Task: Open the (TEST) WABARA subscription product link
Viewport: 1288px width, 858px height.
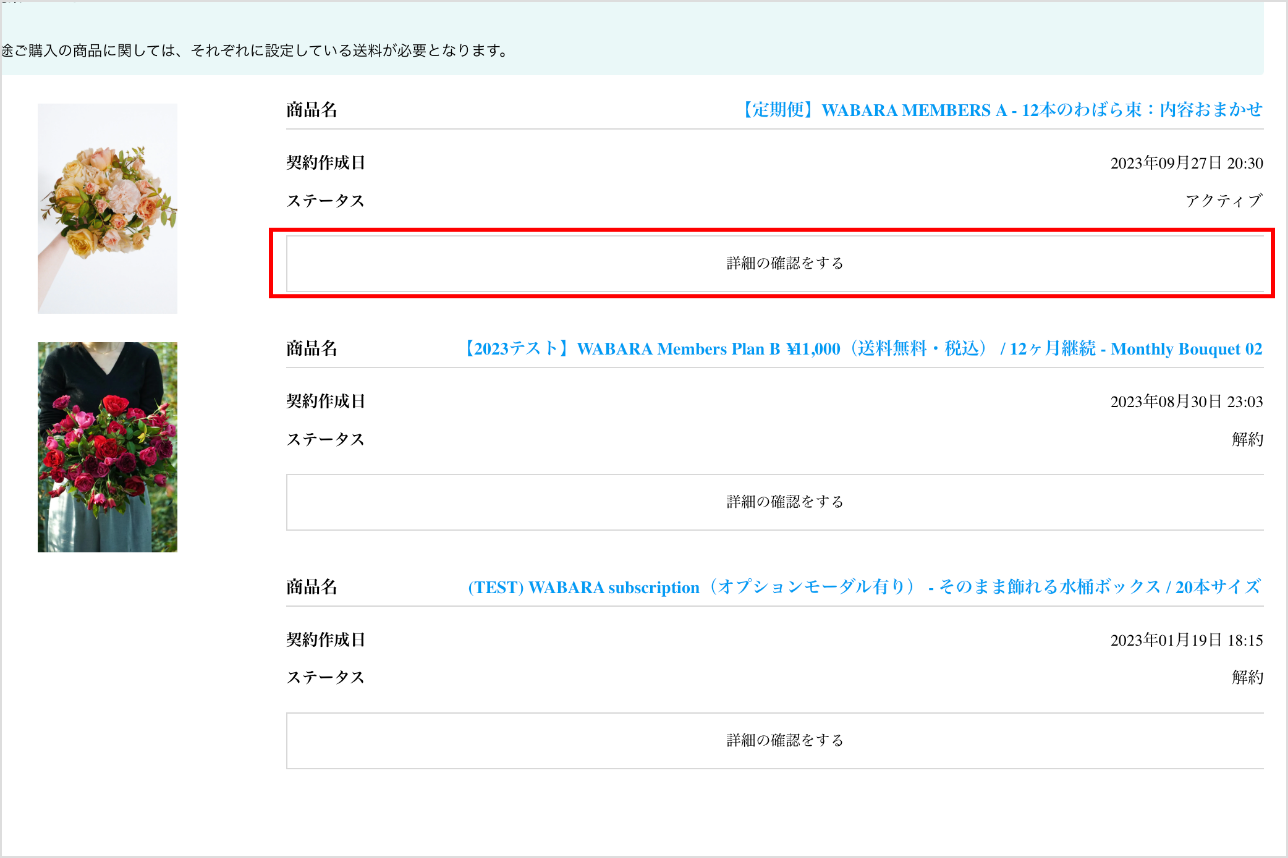Action: 864,588
